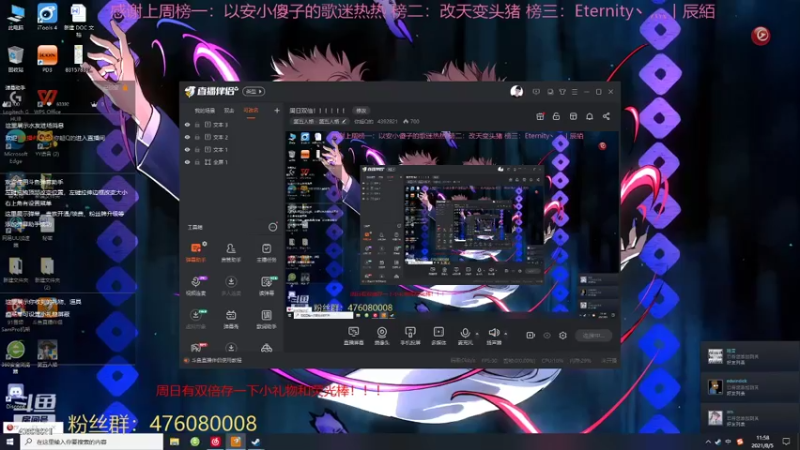
Task: Open the hamburger menu in the companion title bar
Action: 574,92
